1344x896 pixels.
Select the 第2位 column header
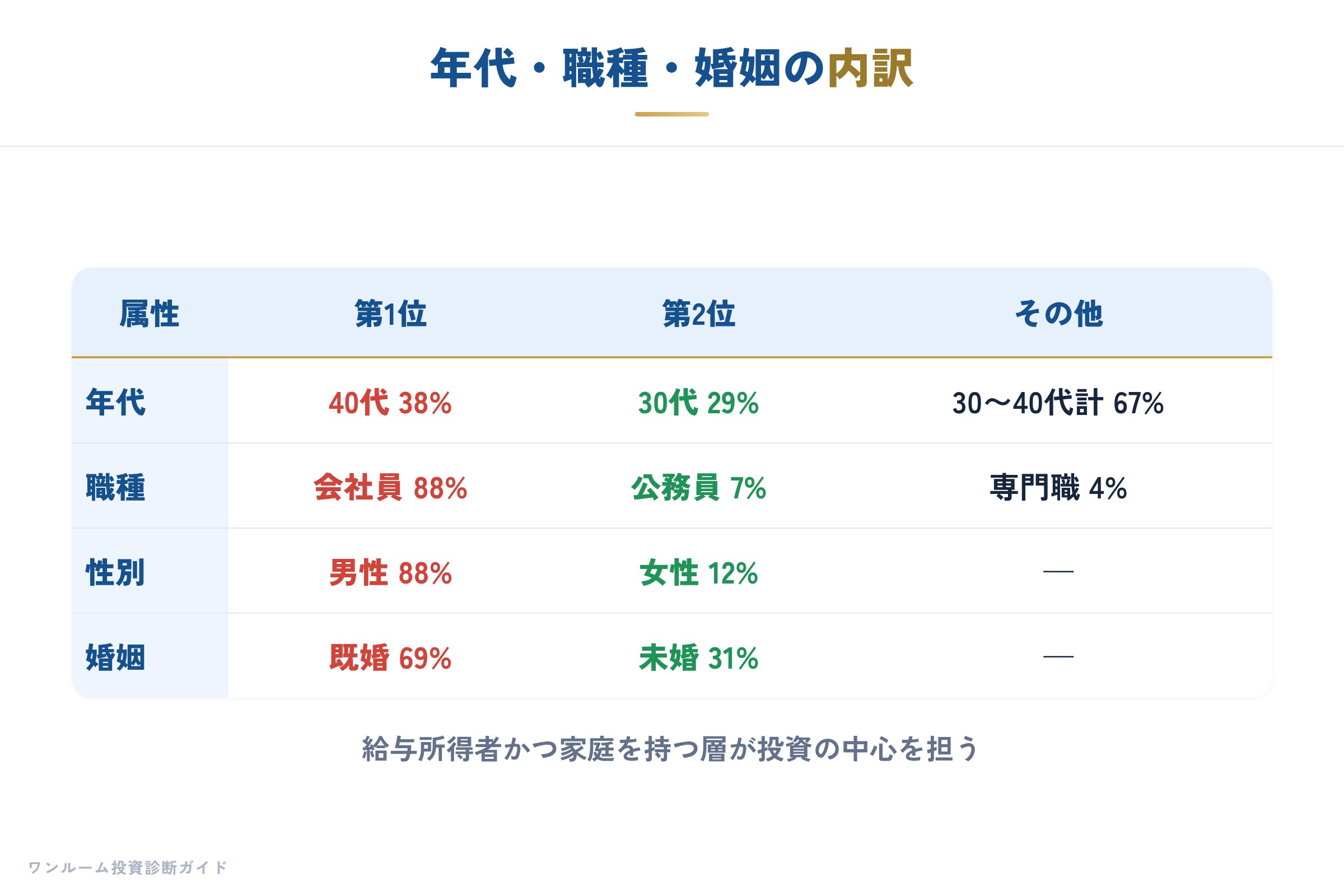coord(699,314)
